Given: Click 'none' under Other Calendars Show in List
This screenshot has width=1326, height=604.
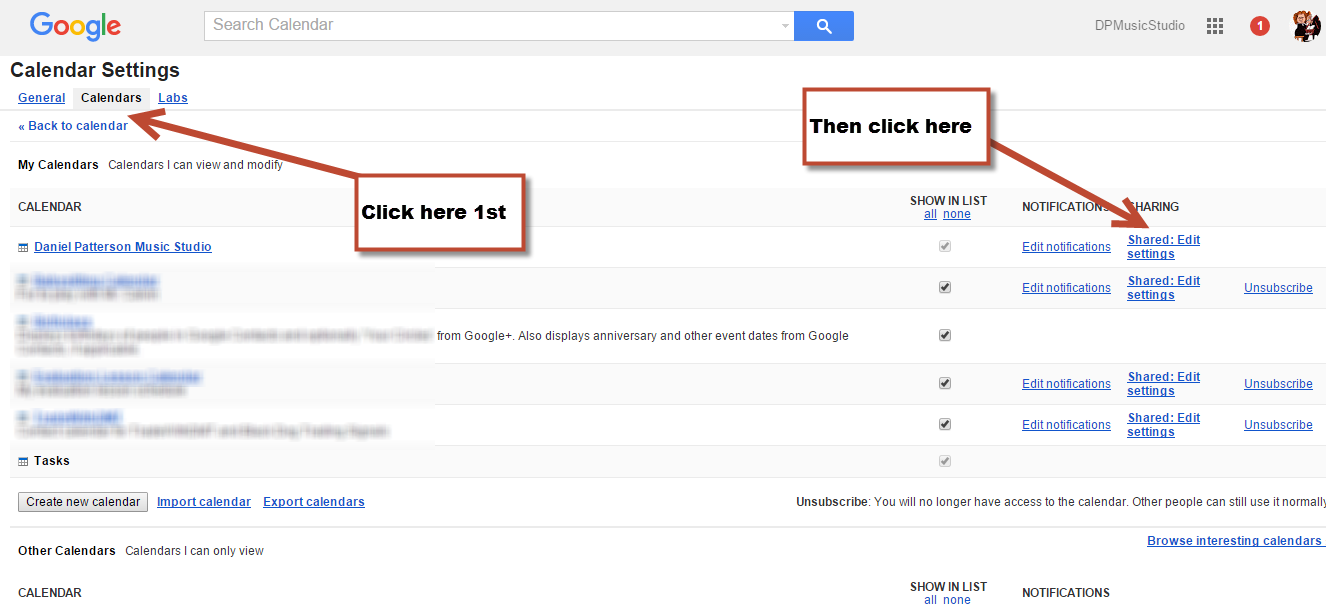Looking at the screenshot, I should tap(957, 600).
